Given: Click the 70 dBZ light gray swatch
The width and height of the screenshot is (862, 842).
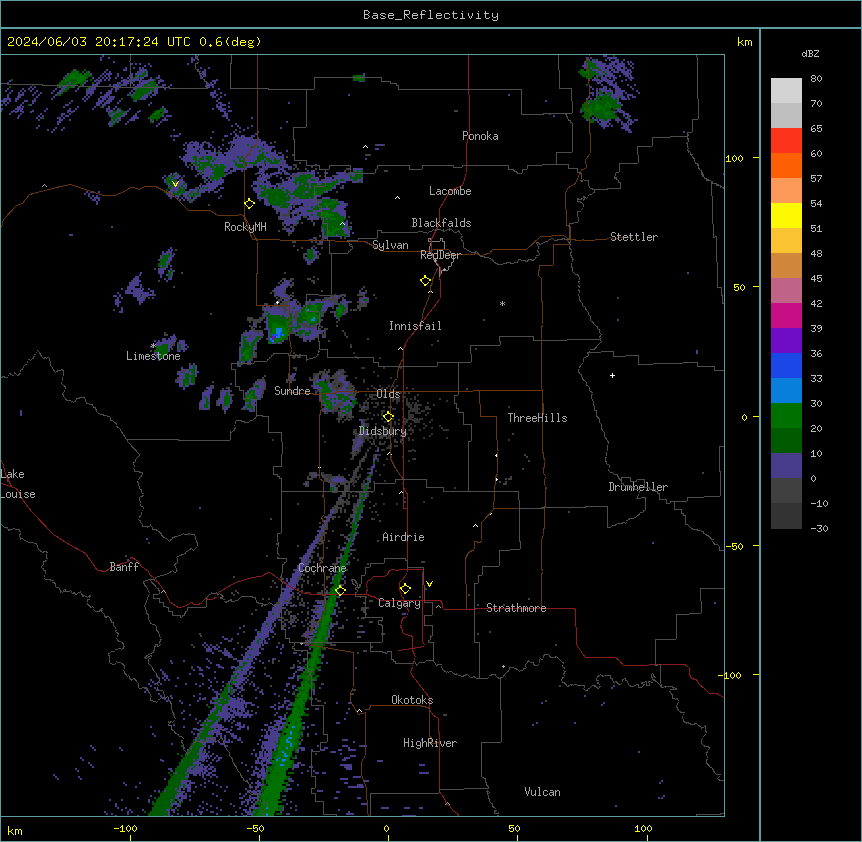Looking at the screenshot, I should point(786,91).
